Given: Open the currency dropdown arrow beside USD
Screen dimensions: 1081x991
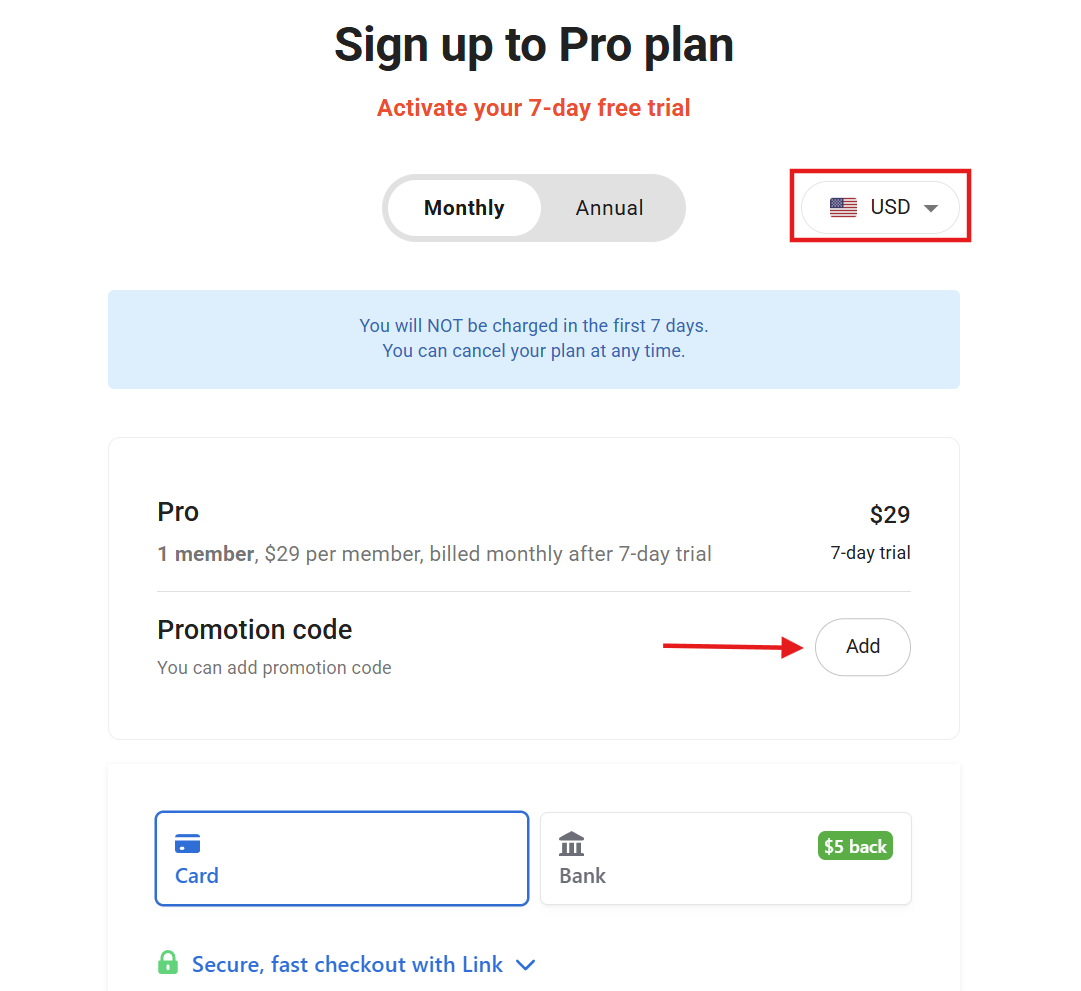Looking at the screenshot, I should [x=931, y=208].
